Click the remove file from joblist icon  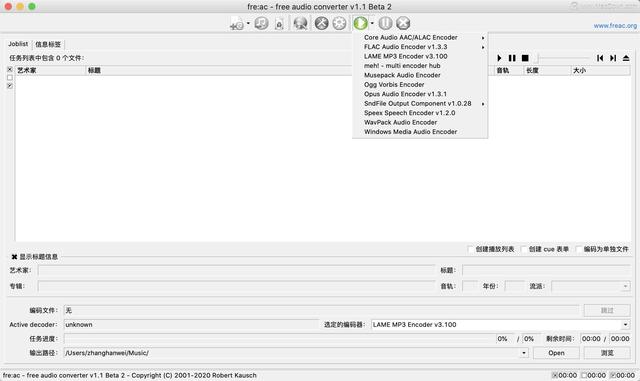(279, 24)
